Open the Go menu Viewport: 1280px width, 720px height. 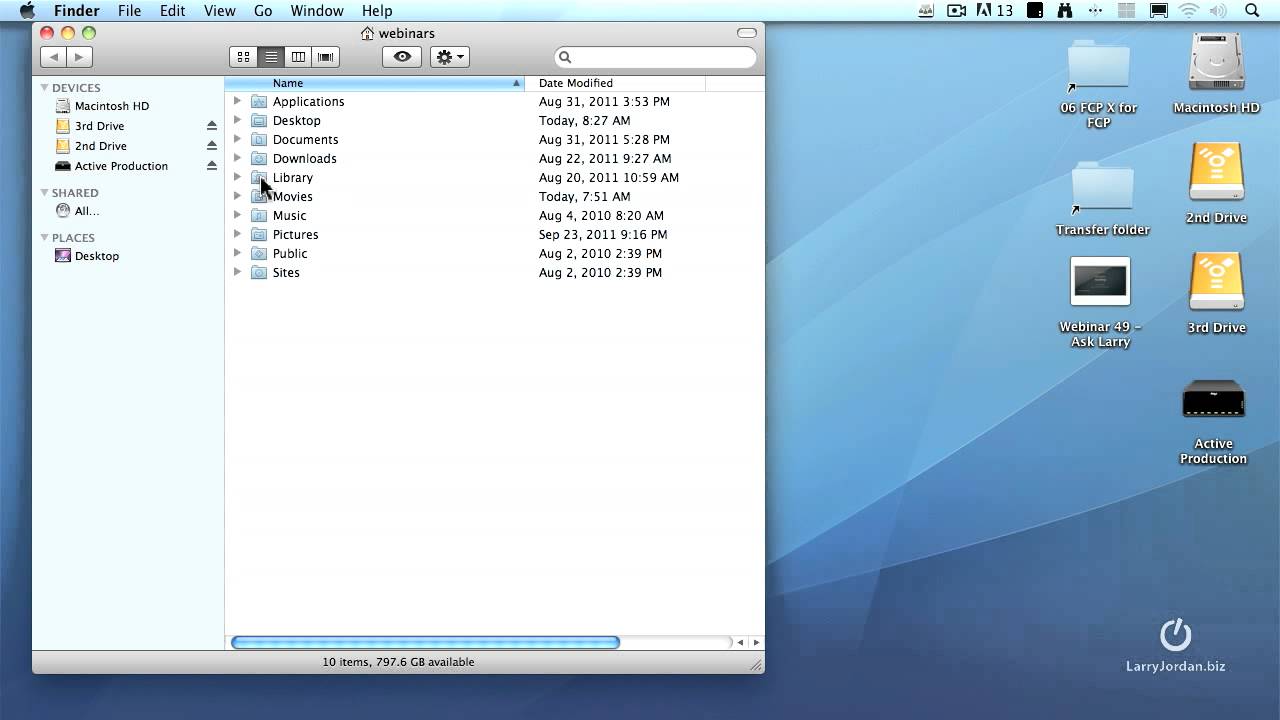263,11
